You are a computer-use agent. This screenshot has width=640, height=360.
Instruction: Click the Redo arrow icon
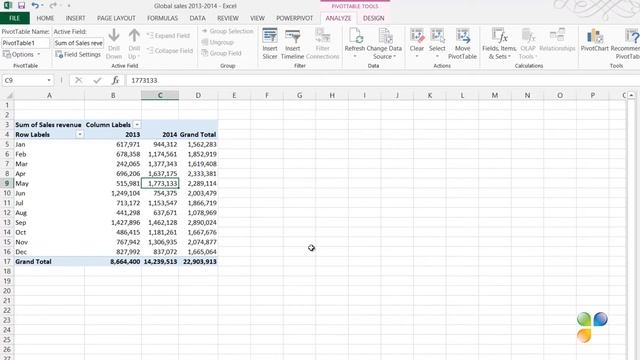[x=53, y=6]
